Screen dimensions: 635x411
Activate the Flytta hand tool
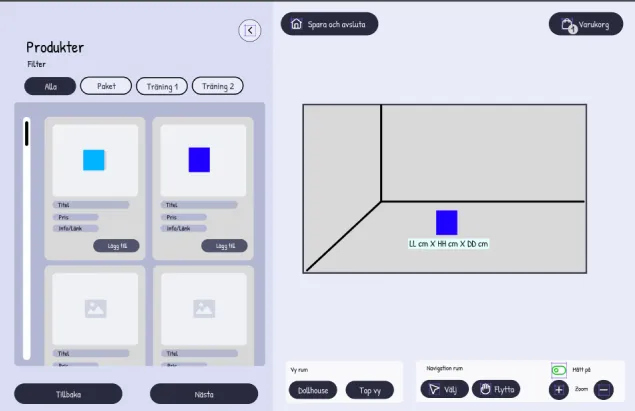coord(496,389)
